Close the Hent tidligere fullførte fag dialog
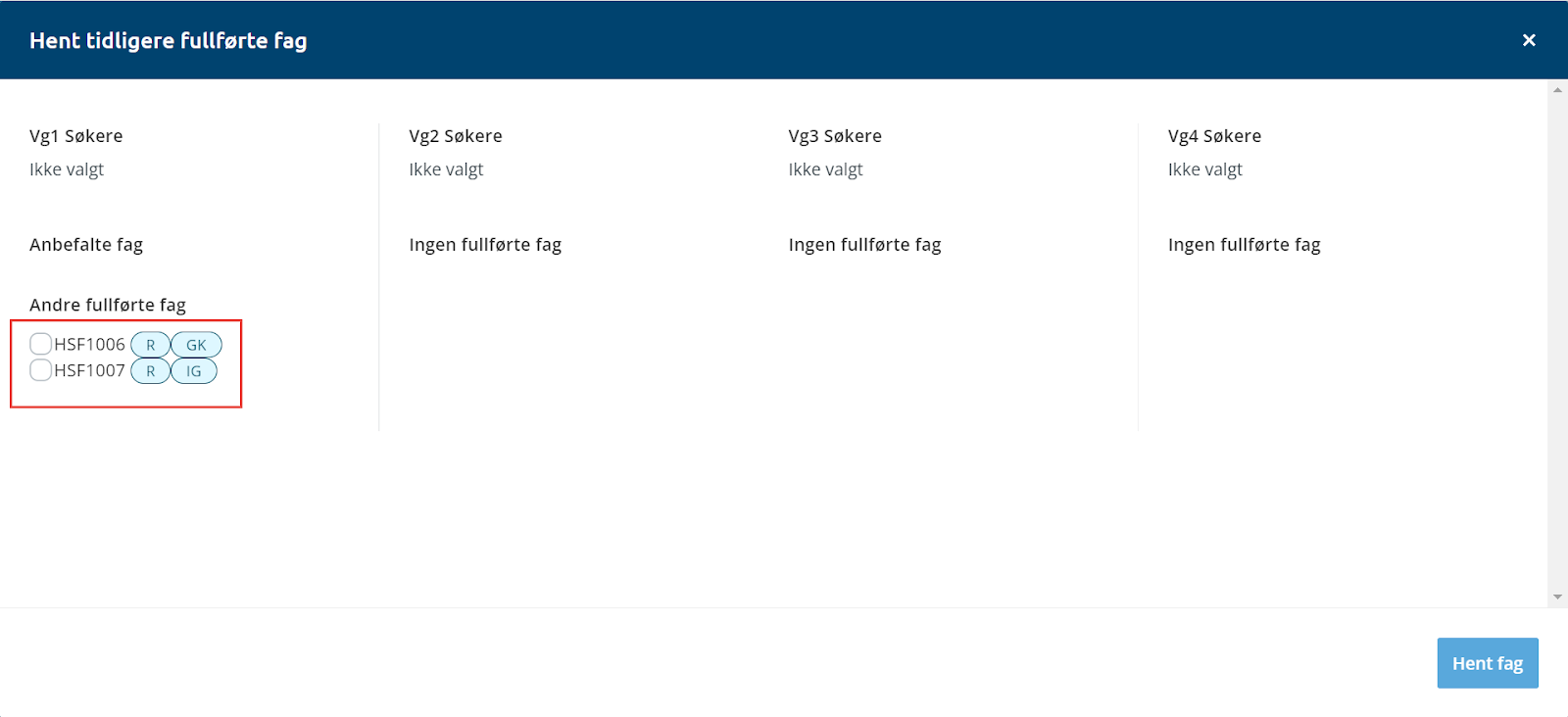Viewport: 1568px width, 717px height. coord(1528,40)
